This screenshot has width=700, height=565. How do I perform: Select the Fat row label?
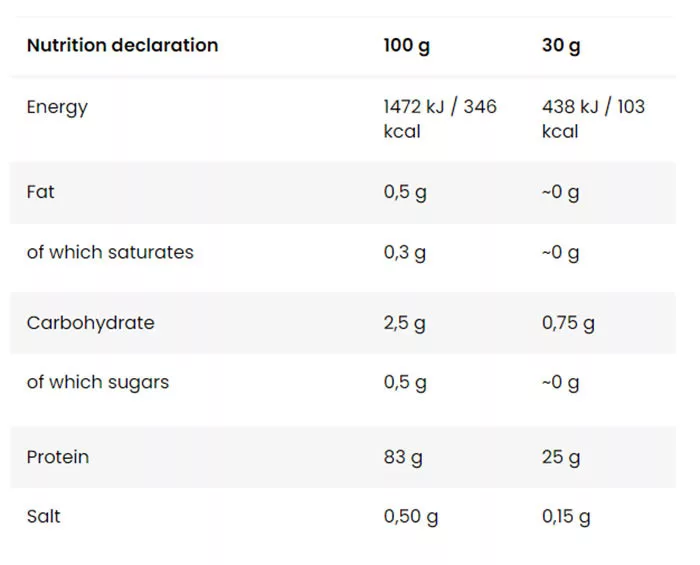[41, 191]
